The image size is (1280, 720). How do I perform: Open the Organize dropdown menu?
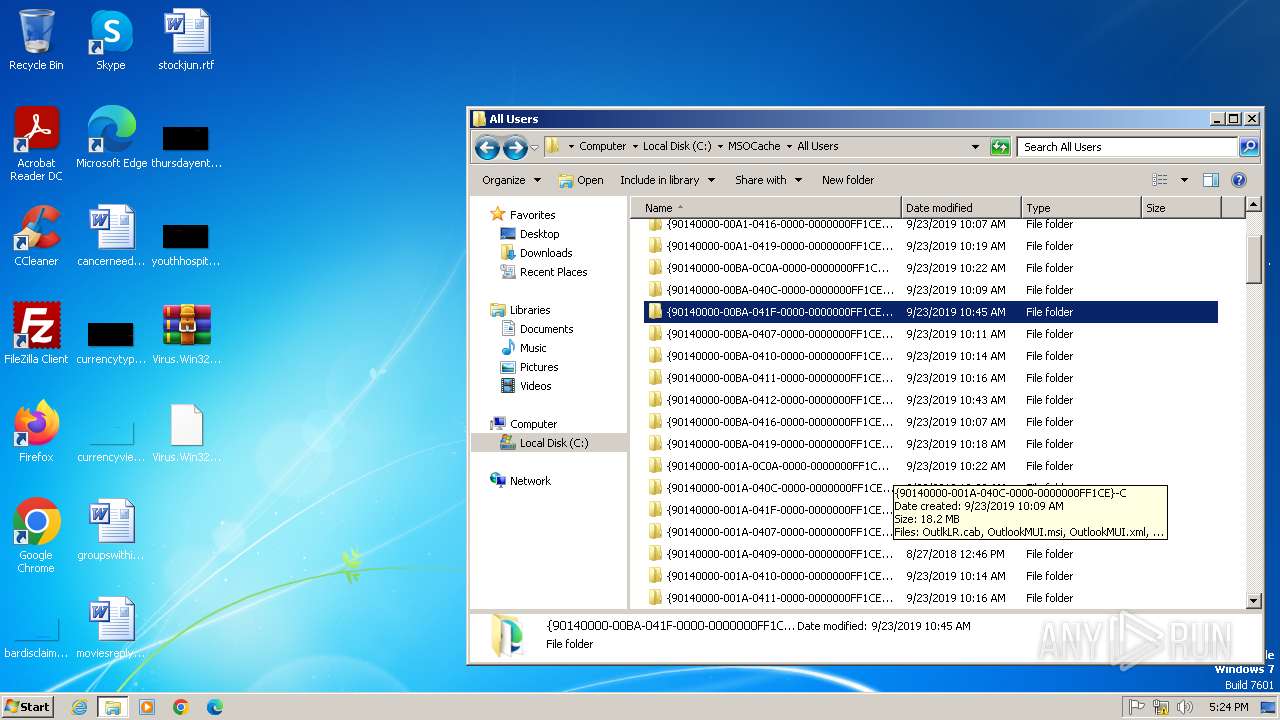(x=511, y=180)
